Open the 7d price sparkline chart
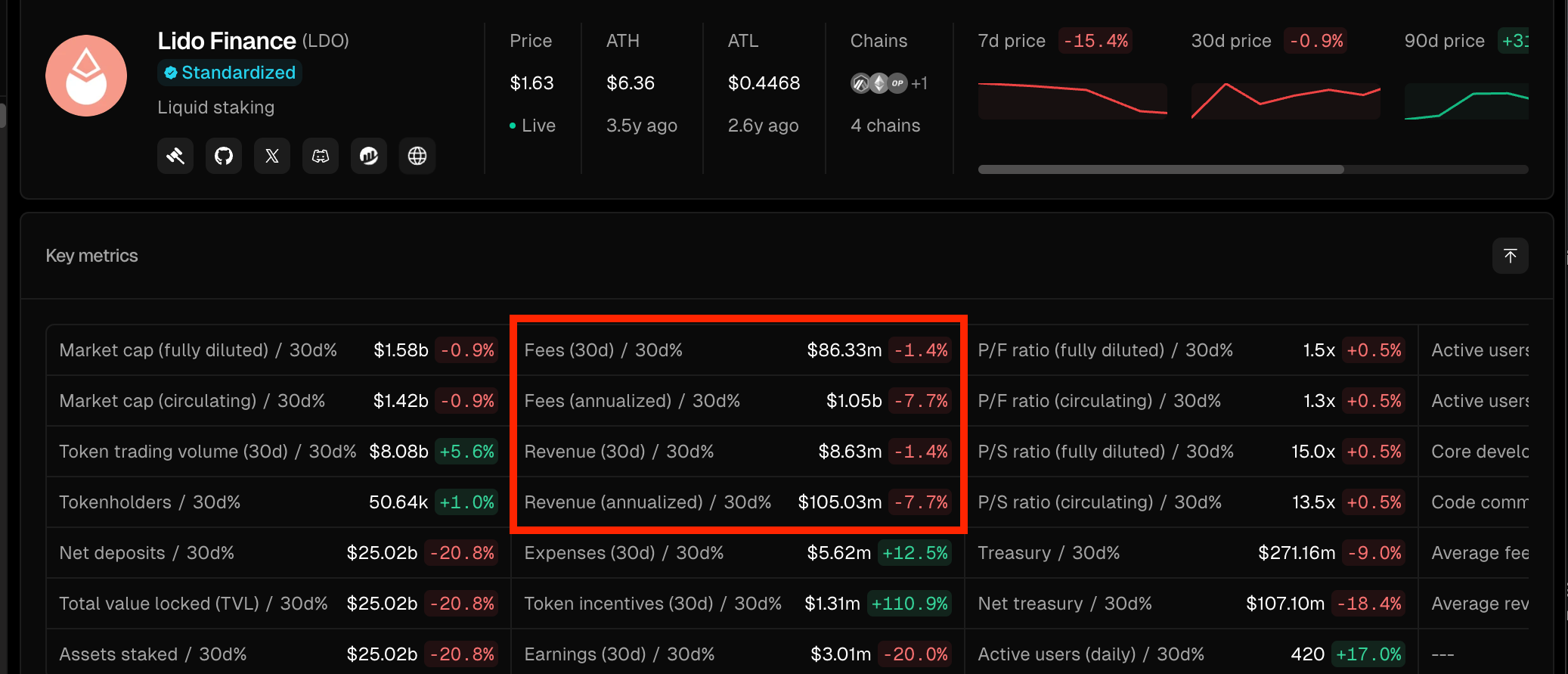The image size is (1568, 674). pos(1073,101)
